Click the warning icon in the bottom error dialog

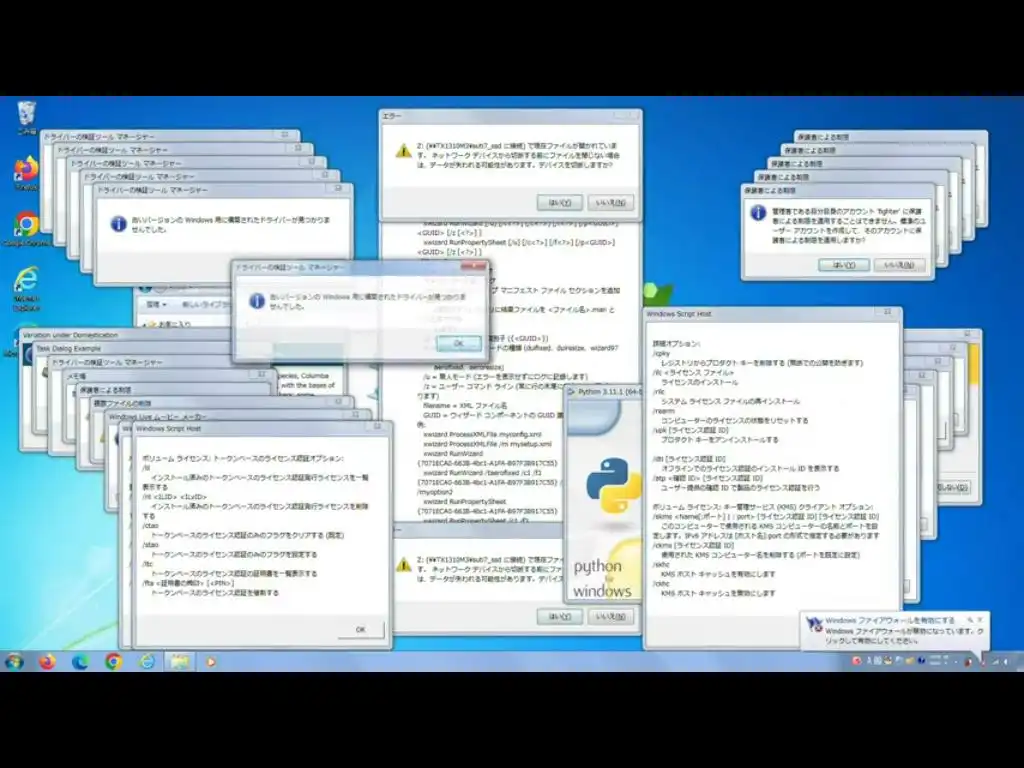point(403,563)
